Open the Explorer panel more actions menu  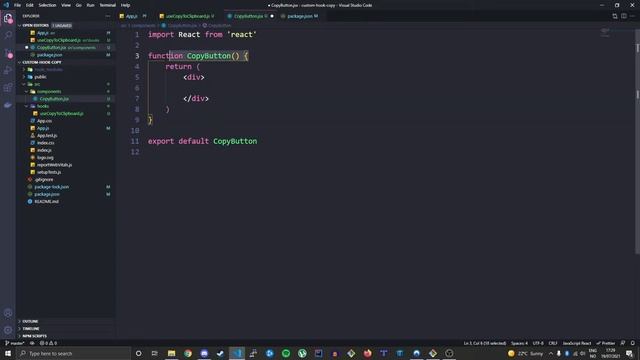pos(108,16)
